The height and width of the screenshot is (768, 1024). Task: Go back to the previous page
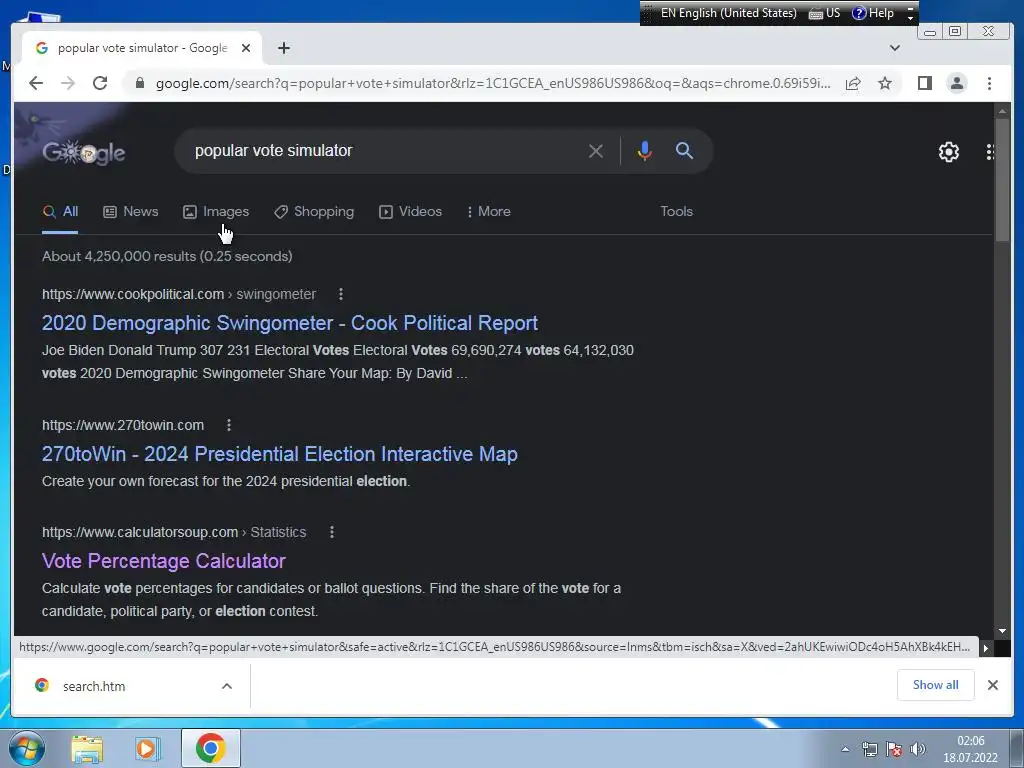pos(36,83)
